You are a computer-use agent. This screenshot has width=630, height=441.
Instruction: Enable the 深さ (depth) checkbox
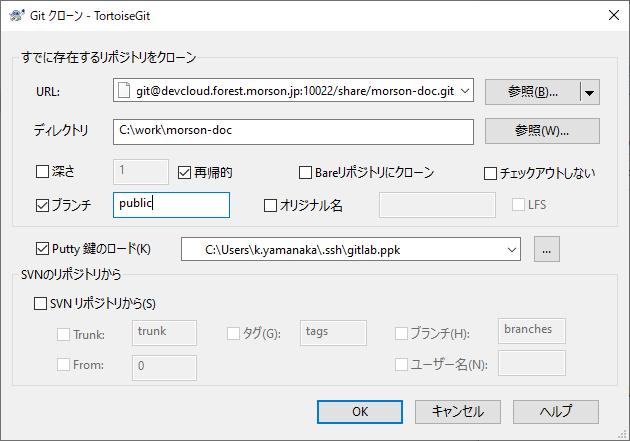(42, 172)
